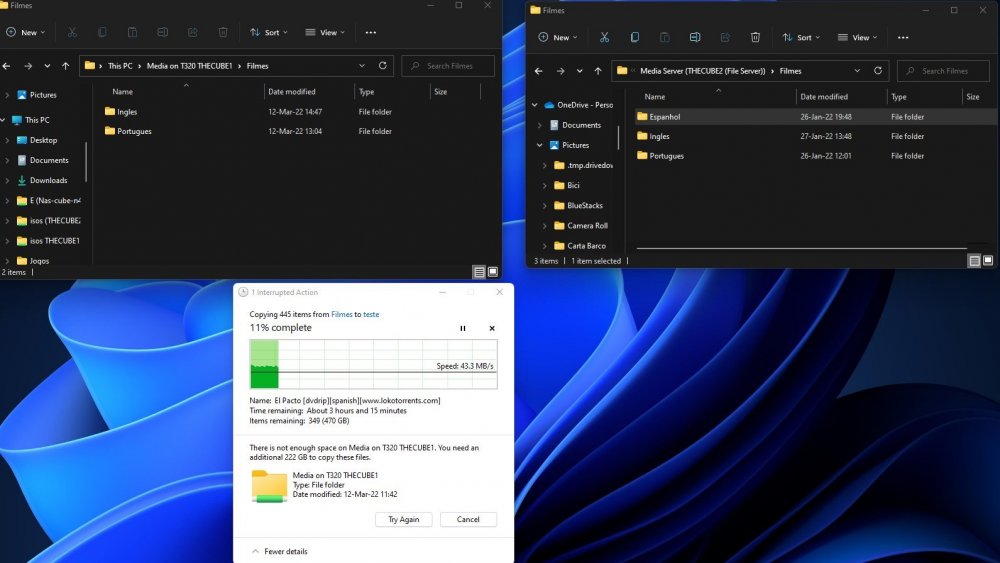Click the Try Again button
The image size is (1000, 563).
[x=404, y=520]
